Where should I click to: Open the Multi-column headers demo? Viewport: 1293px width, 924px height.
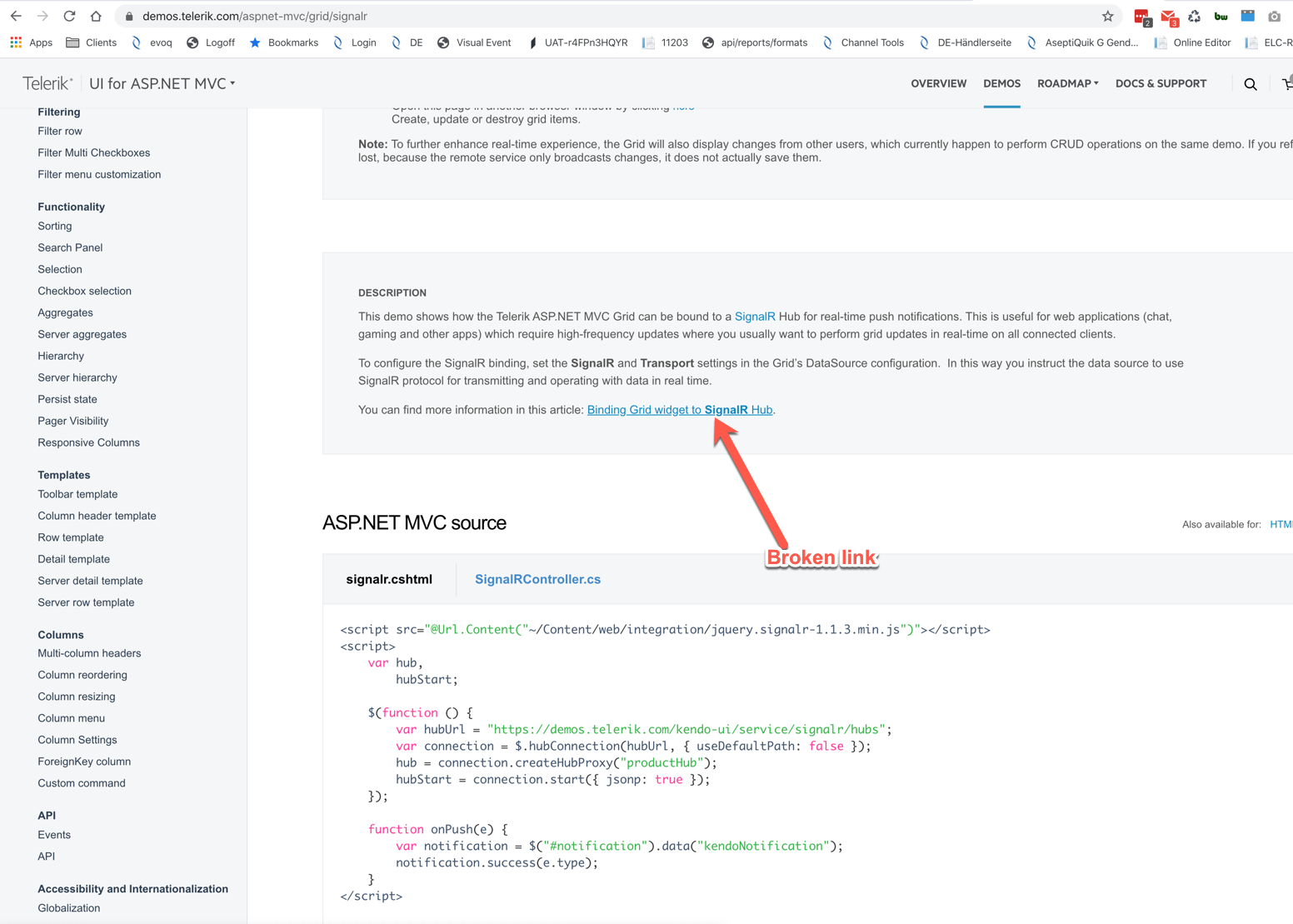89,653
